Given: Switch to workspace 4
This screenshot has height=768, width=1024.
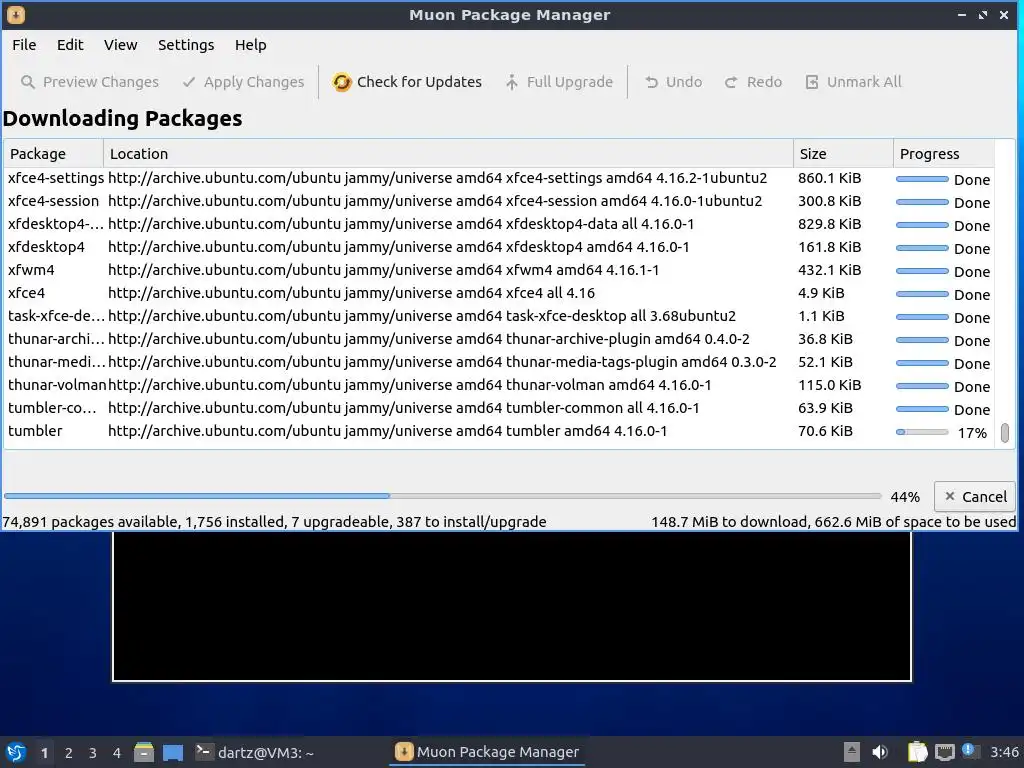Looking at the screenshot, I should tap(117, 753).
